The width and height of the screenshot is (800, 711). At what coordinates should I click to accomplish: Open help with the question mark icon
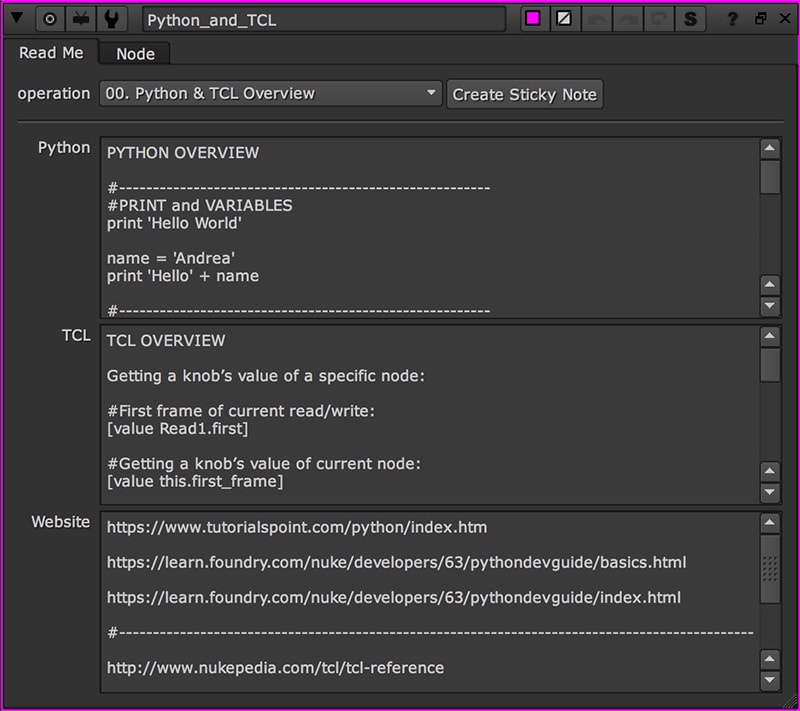tap(733, 19)
